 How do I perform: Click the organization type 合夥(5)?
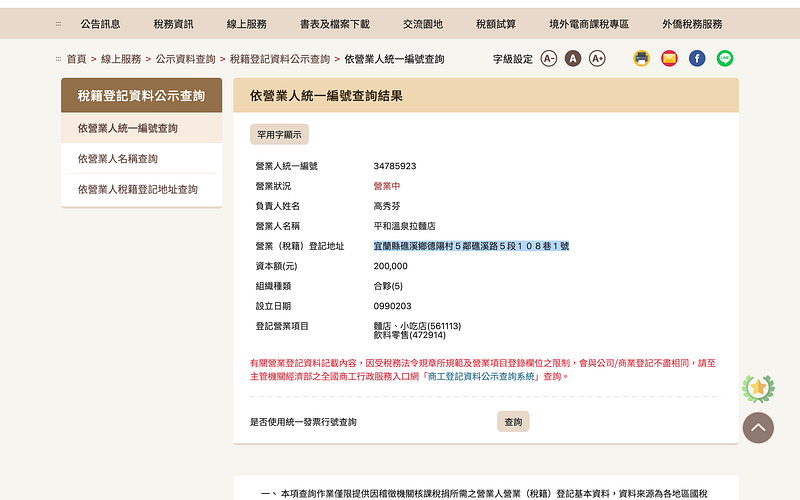tap(388, 286)
